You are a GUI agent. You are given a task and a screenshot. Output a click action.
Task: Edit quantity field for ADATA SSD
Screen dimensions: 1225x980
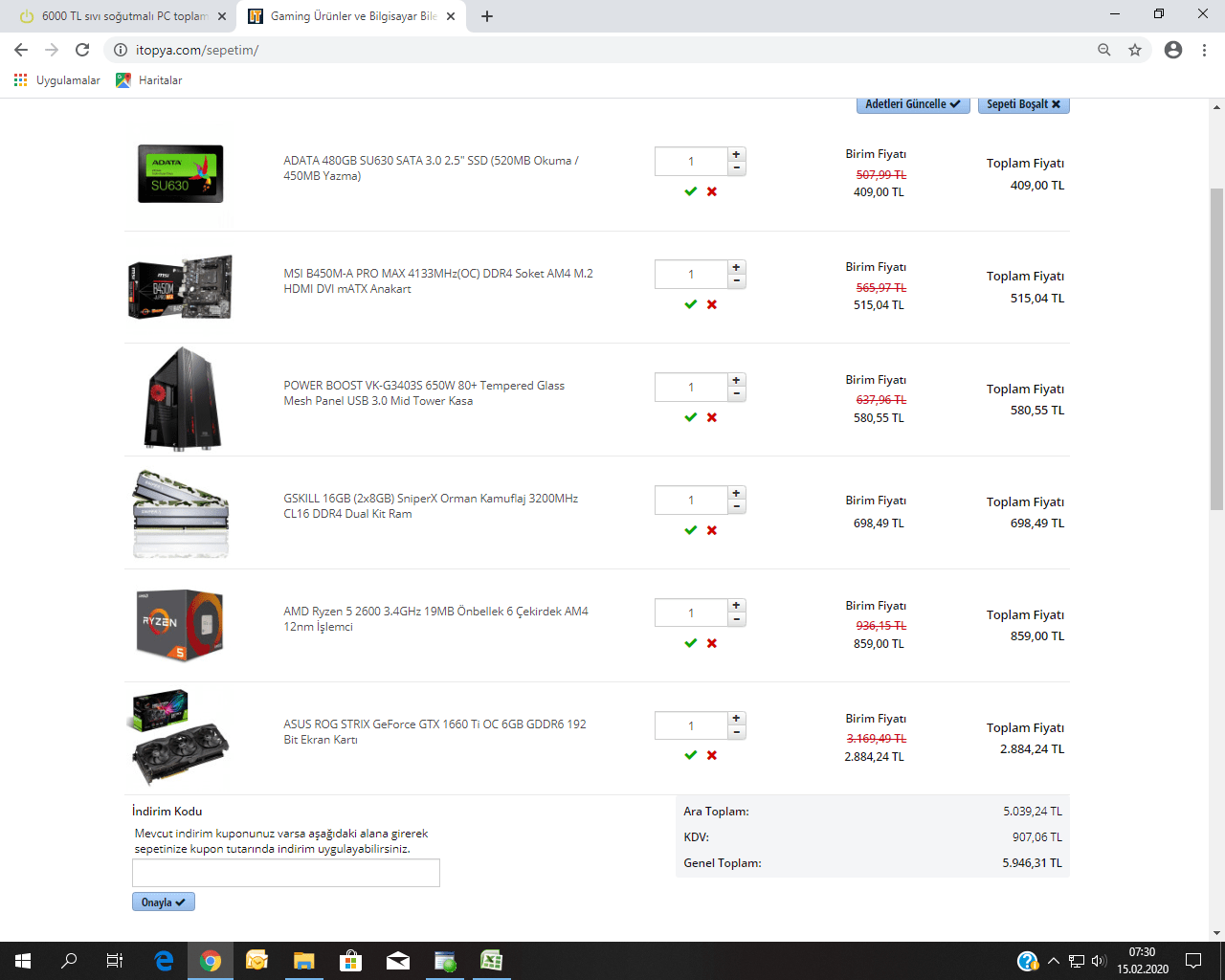tap(691, 162)
